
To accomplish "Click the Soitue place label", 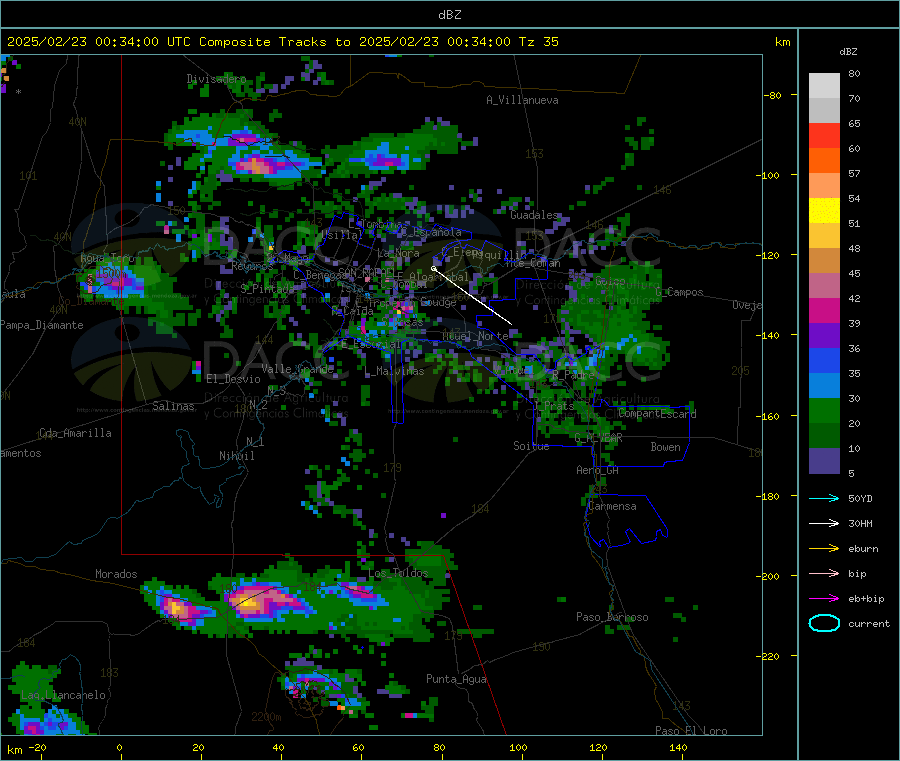I will point(531,446).
